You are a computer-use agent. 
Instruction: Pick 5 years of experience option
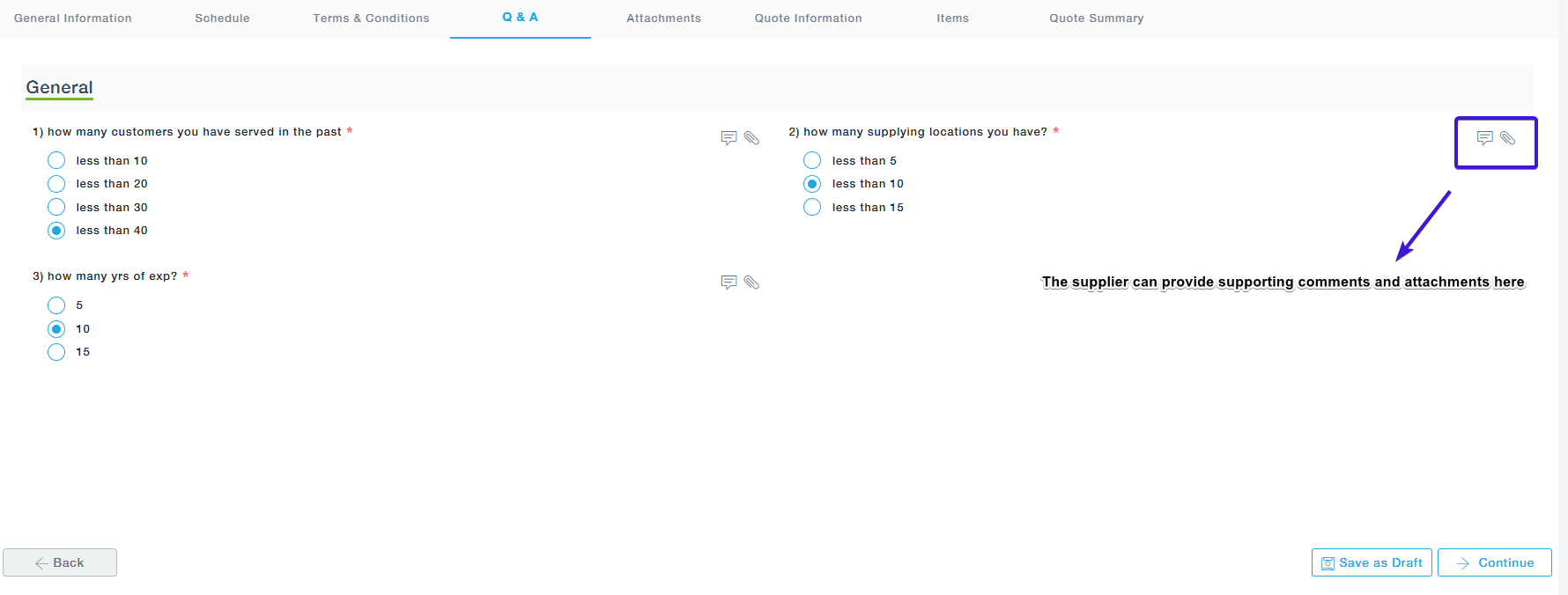(x=56, y=305)
